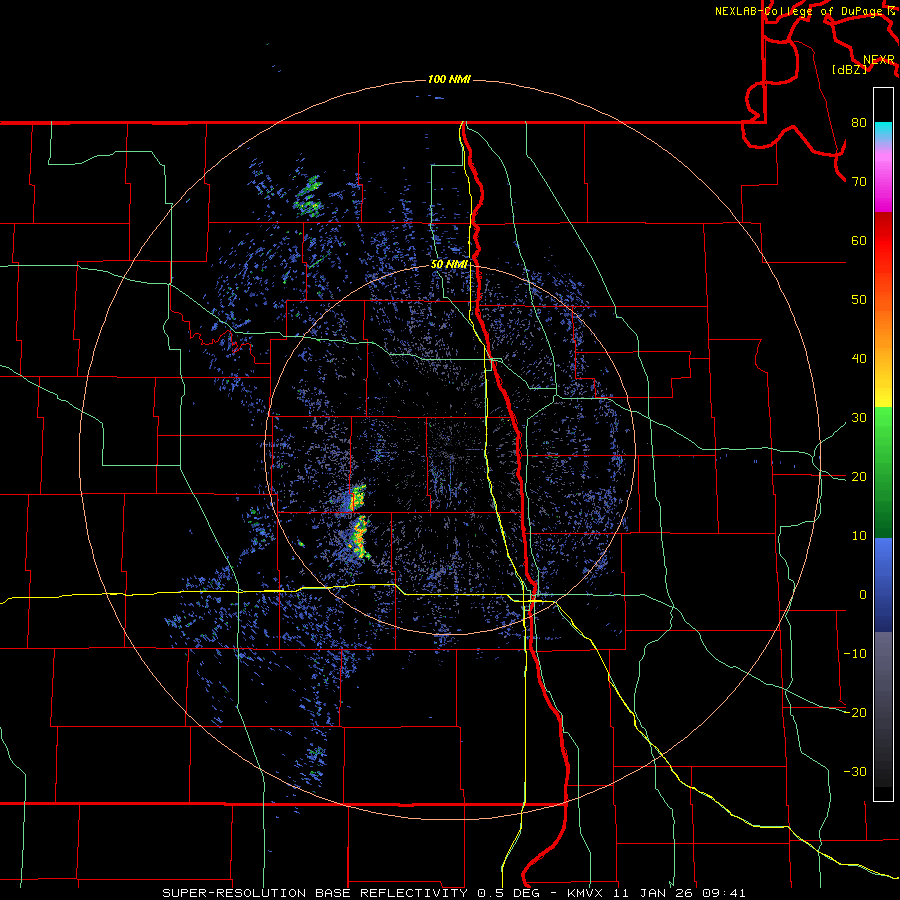Image resolution: width=900 pixels, height=900 pixels.
Task: Click the dBZ units label
Action: (x=849, y=70)
